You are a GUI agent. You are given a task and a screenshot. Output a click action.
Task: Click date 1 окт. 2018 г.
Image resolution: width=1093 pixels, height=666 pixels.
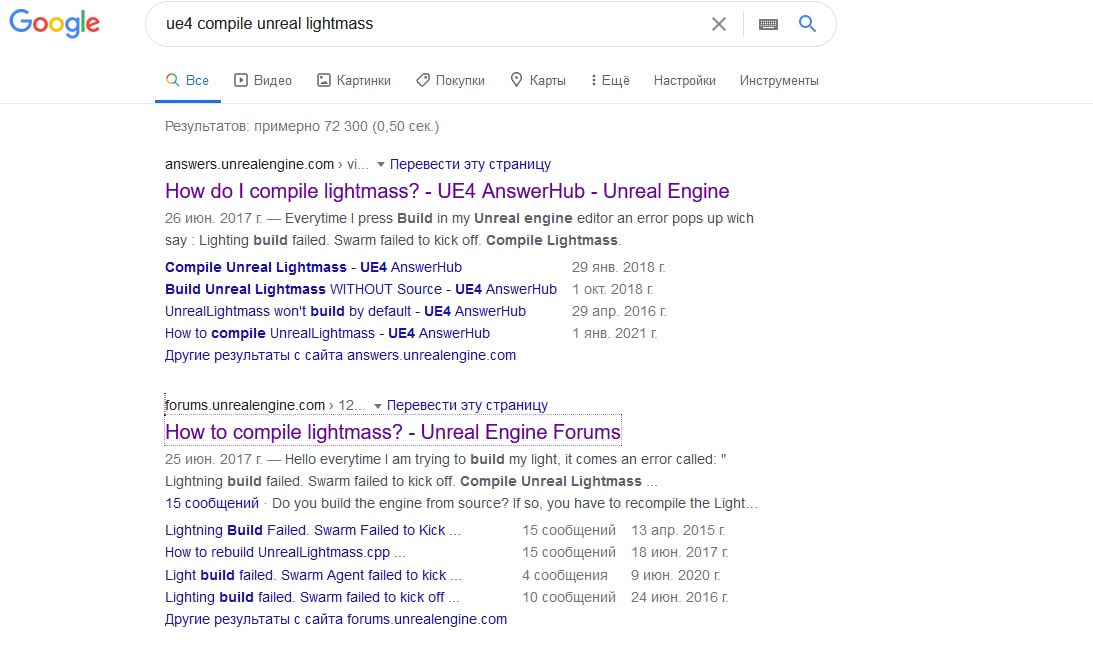coord(612,289)
